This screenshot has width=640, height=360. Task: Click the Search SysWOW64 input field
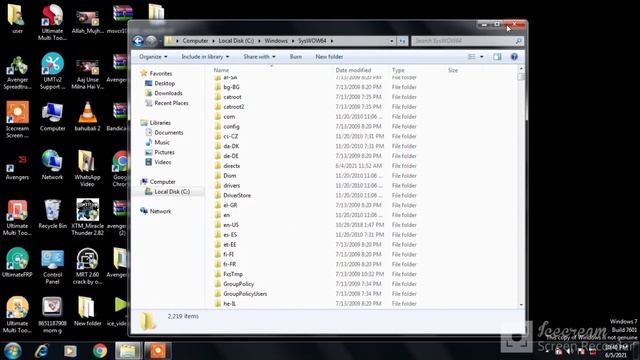pos(467,41)
